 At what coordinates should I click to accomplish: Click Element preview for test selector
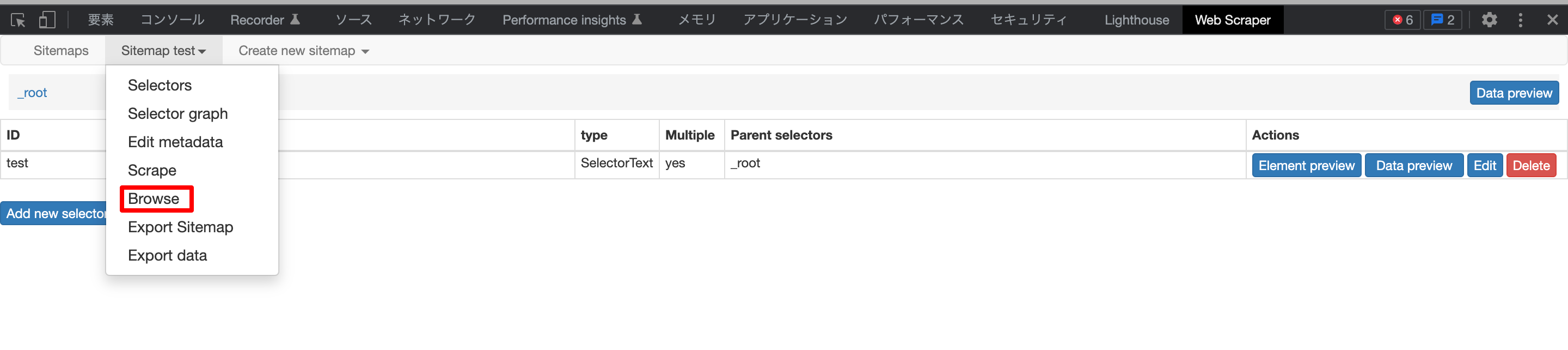(1306, 165)
